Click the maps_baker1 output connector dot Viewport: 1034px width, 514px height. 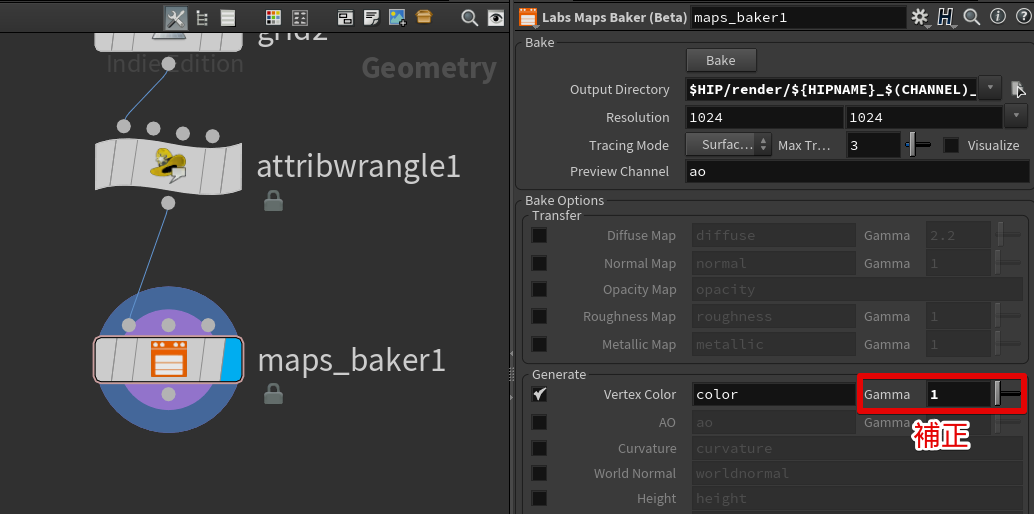point(168,394)
